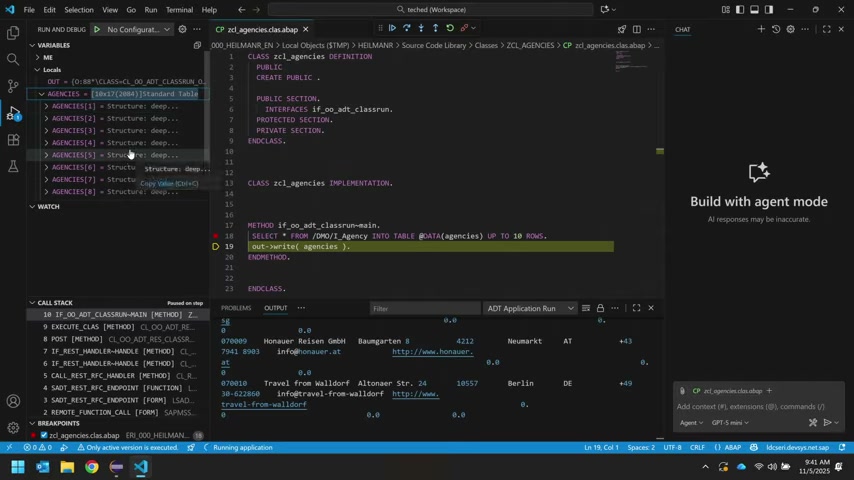Image resolution: width=854 pixels, height=480 pixels.
Task: Open the Run menu
Action: pyautogui.click(x=151, y=10)
